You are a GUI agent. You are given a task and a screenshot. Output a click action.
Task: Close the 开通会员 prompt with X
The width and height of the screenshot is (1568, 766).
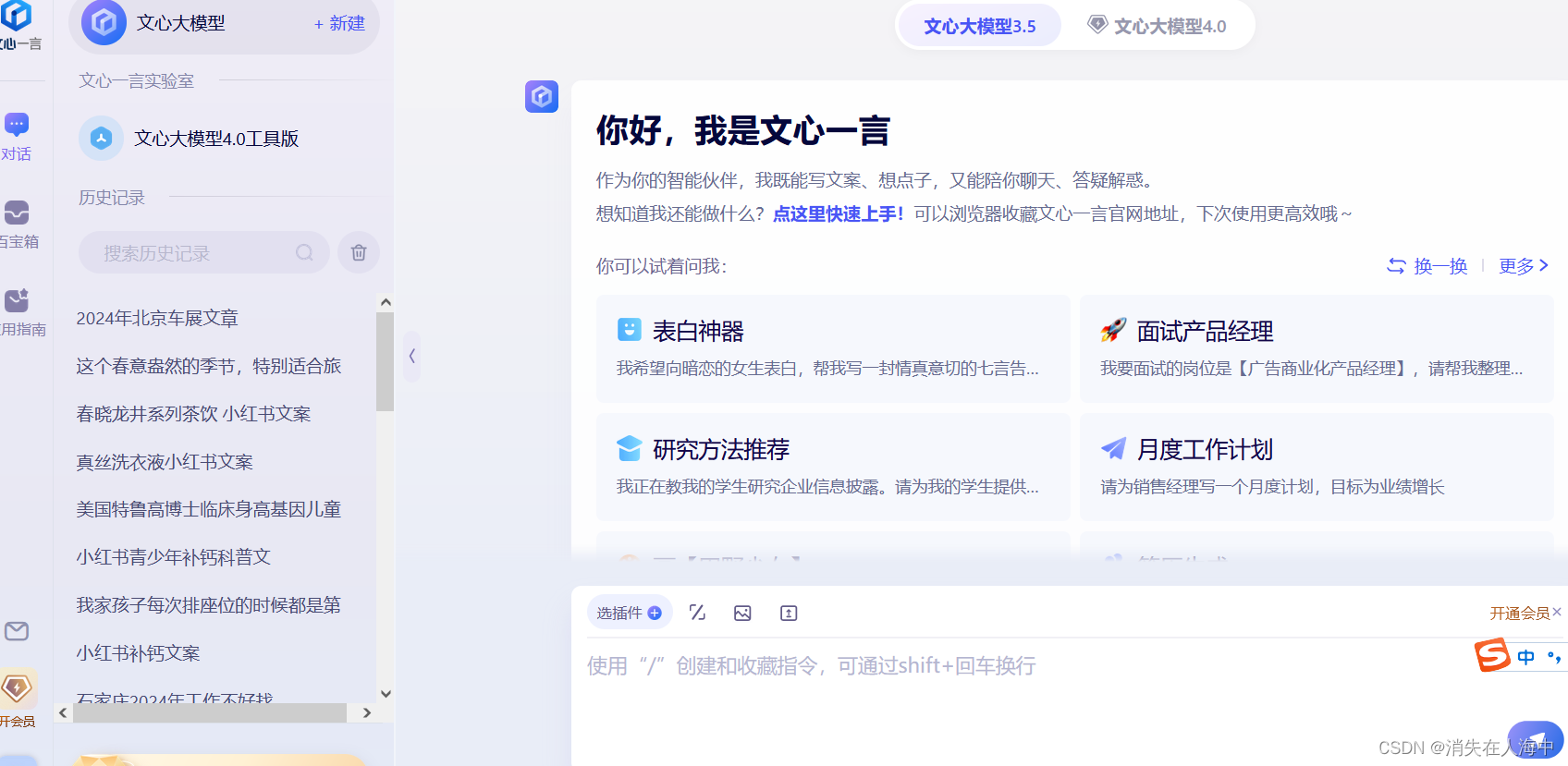pyautogui.click(x=1557, y=612)
